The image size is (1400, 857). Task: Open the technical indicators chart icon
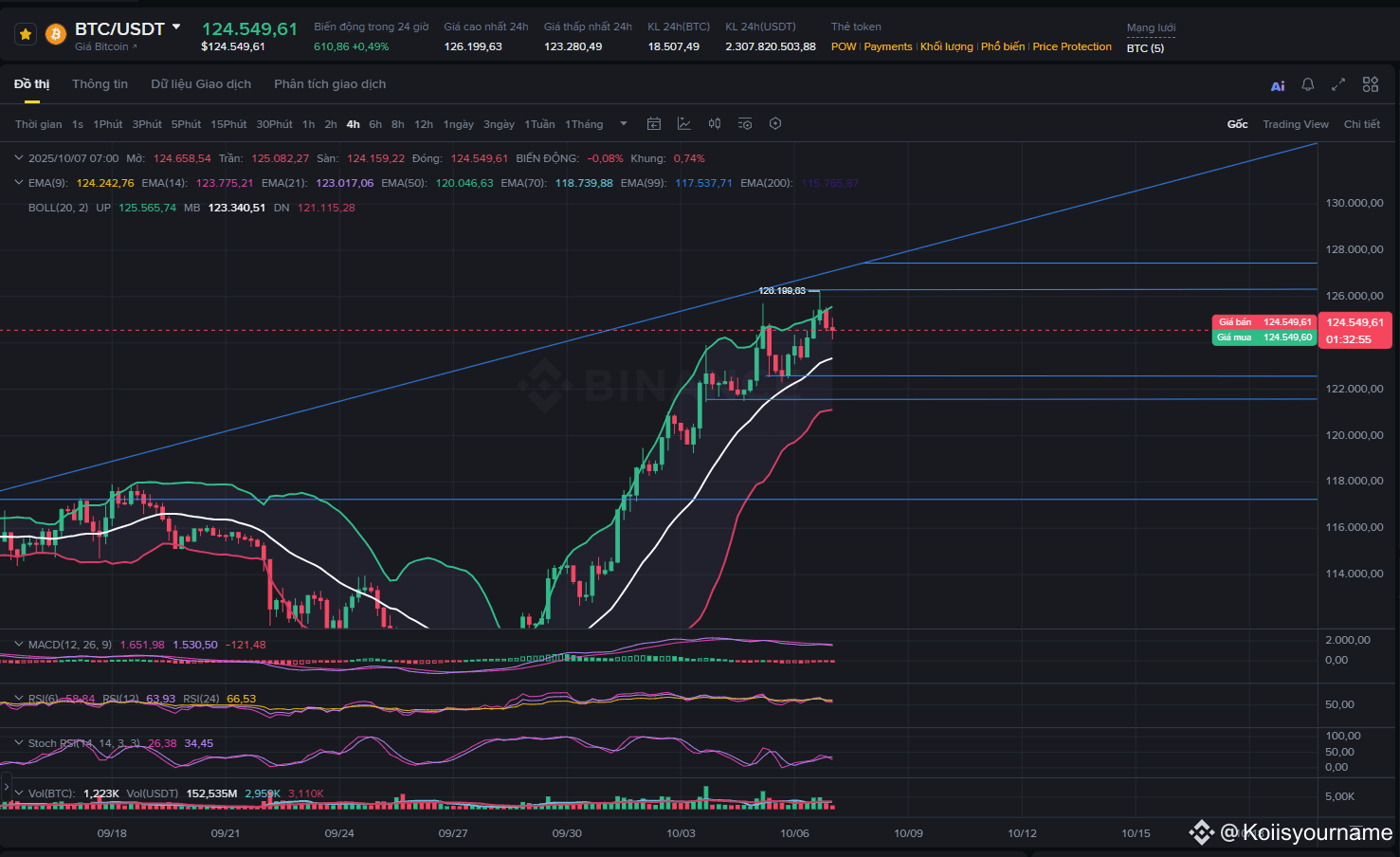(684, 123)
